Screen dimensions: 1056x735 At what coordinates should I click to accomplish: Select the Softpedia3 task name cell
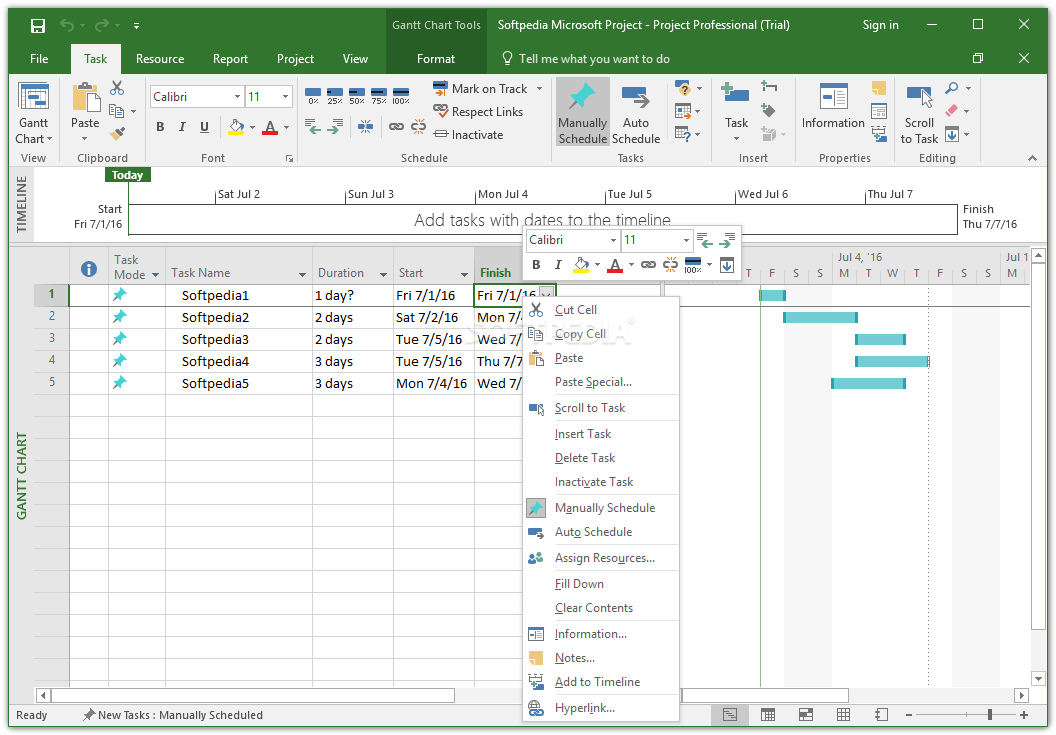(x=239, y=340)
